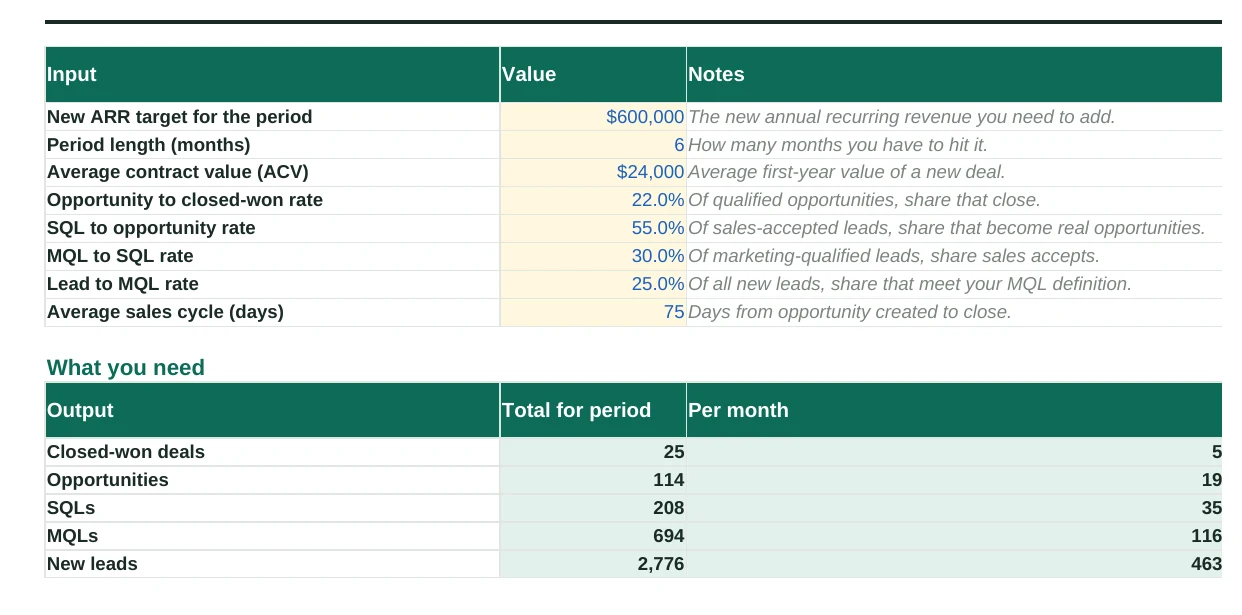Click the 75 sales cycle days value
The height and width of the screenshot is (615, 1242).
pos(593,312)
